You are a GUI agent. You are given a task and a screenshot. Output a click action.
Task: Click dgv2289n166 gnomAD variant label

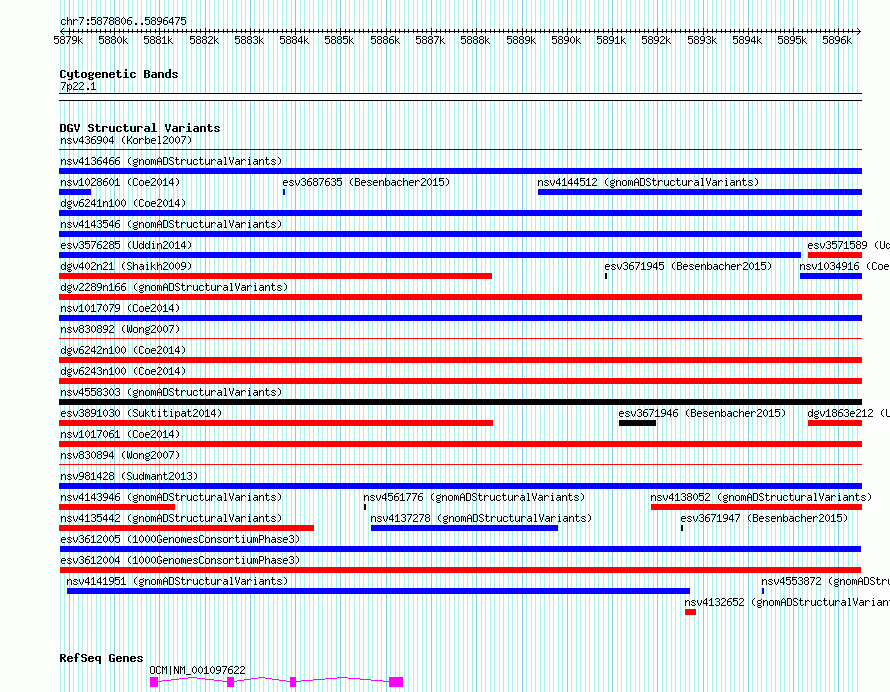pos(174,287)
